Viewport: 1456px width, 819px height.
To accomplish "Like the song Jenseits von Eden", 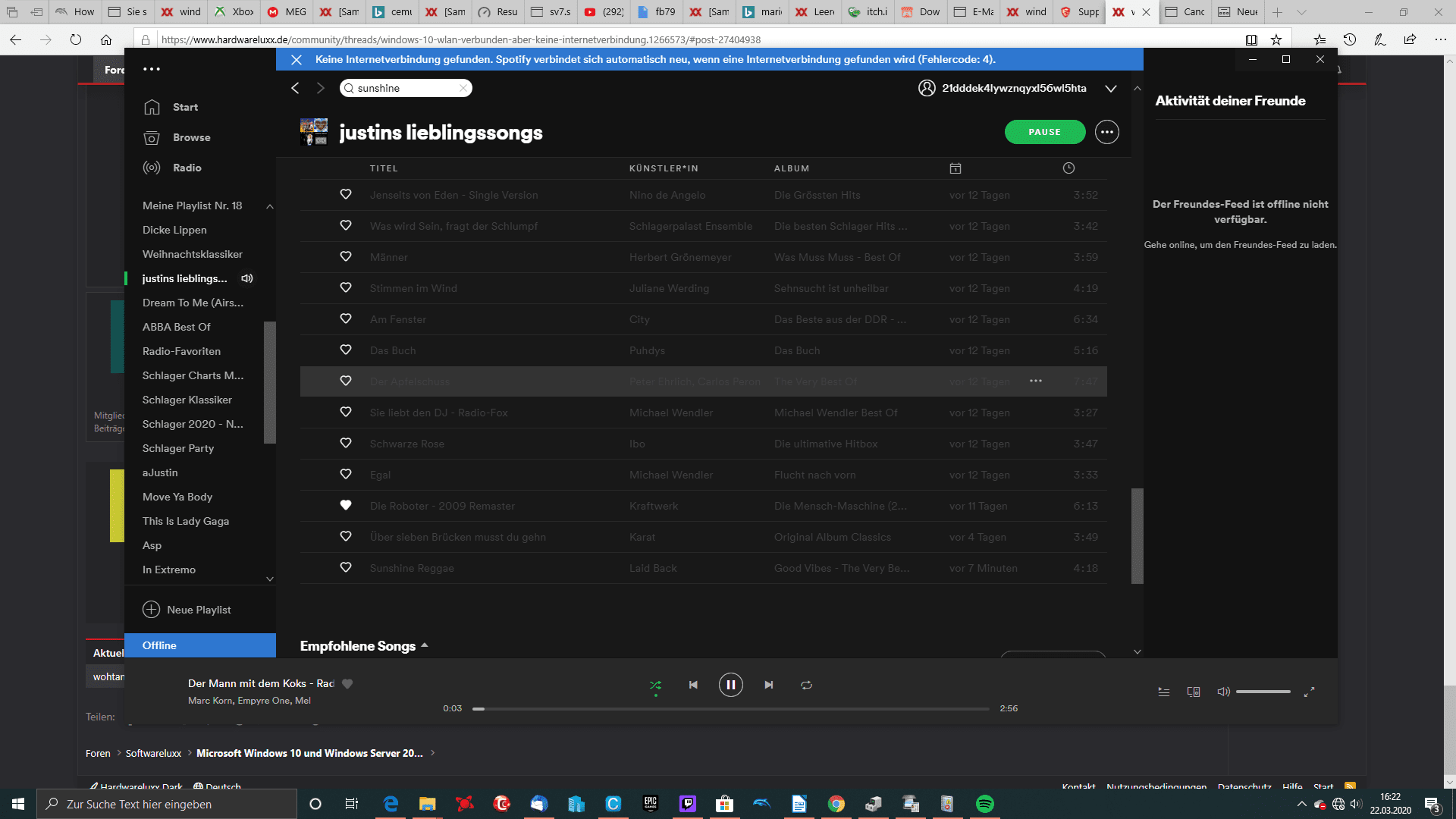I will (x=346, y=195).
